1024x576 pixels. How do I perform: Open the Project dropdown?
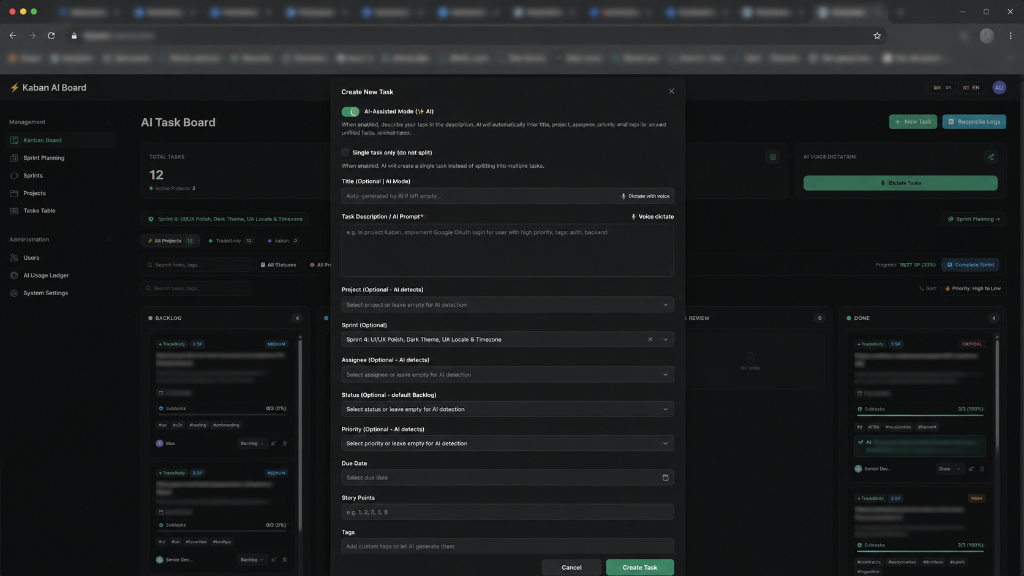507,305
